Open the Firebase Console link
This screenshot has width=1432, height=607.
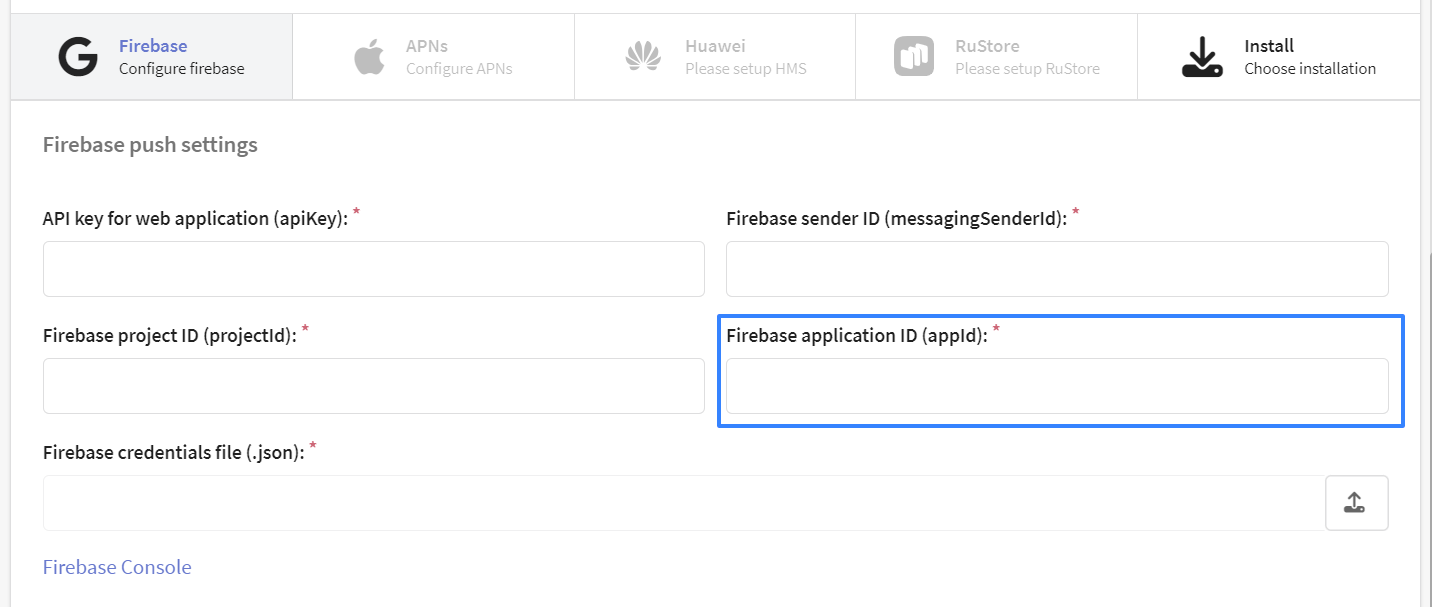coord(117,567)
